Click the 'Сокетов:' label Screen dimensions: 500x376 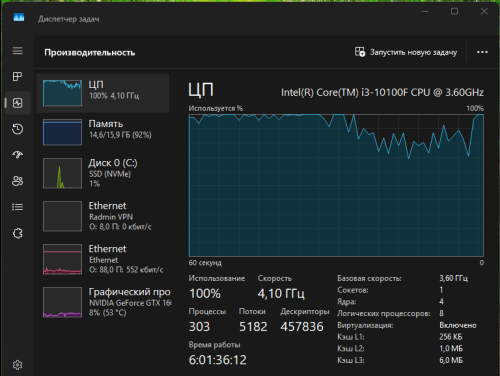point(353,290)
